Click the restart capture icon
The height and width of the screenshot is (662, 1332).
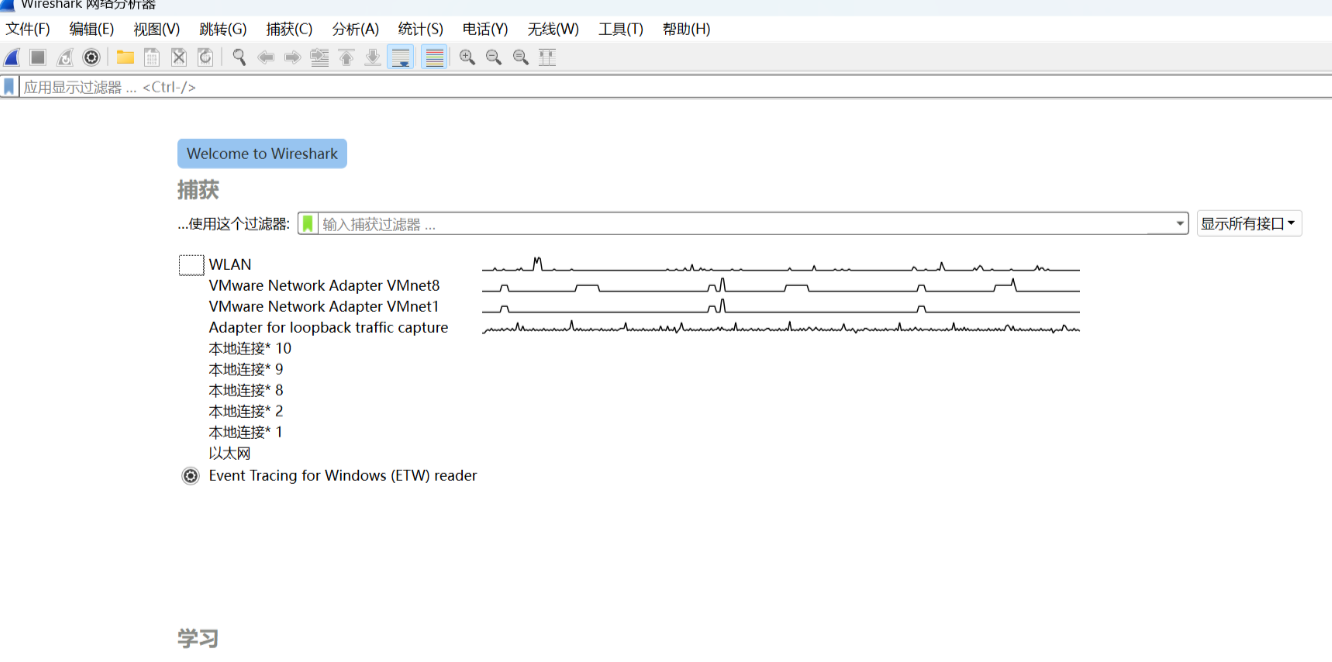[x=65, y=57]
